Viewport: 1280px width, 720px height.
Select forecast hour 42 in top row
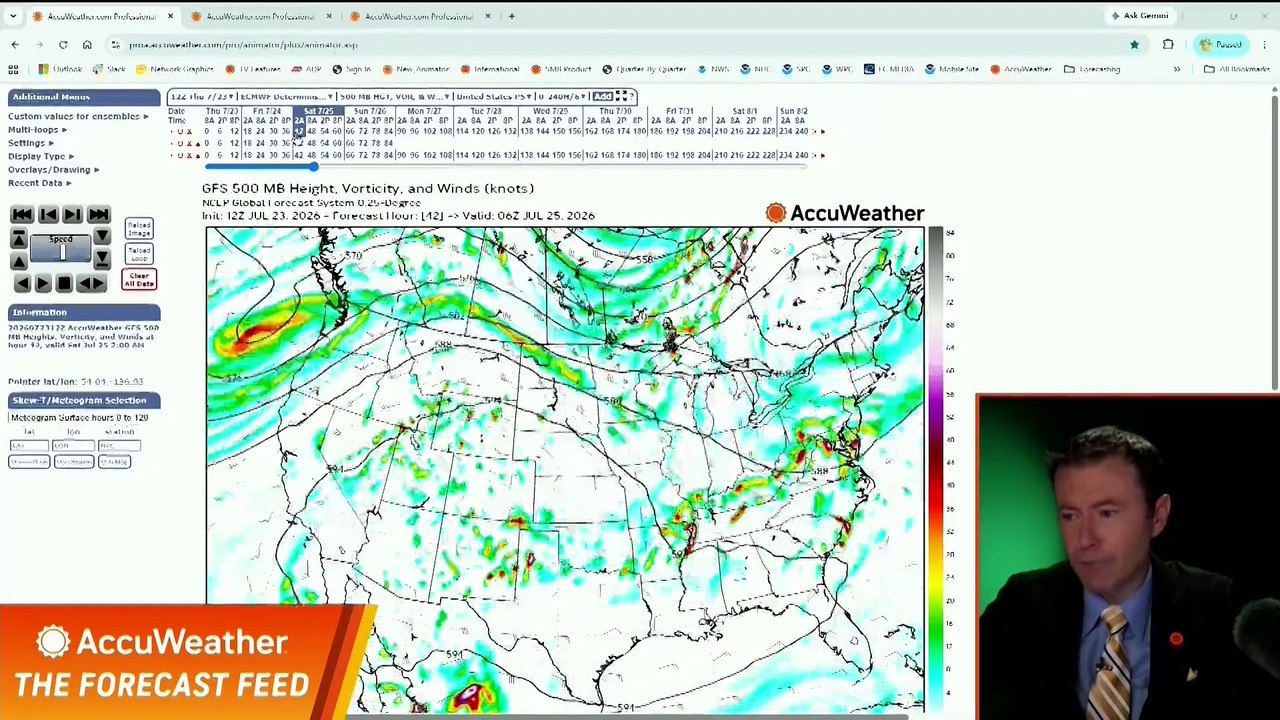298,131
